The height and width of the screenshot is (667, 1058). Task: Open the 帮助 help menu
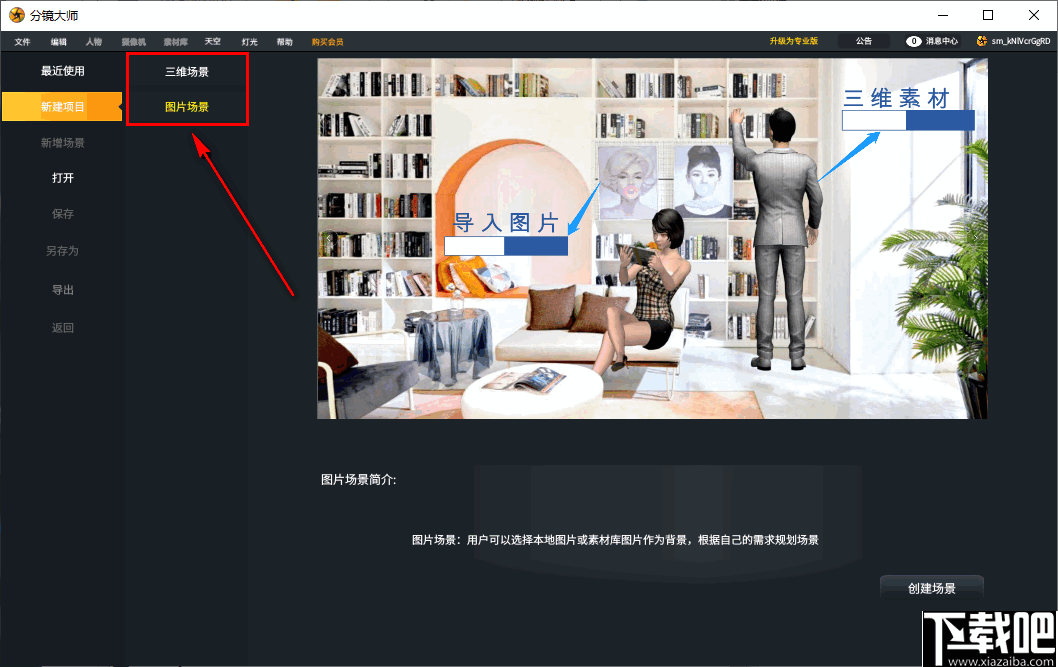(283, 42)
